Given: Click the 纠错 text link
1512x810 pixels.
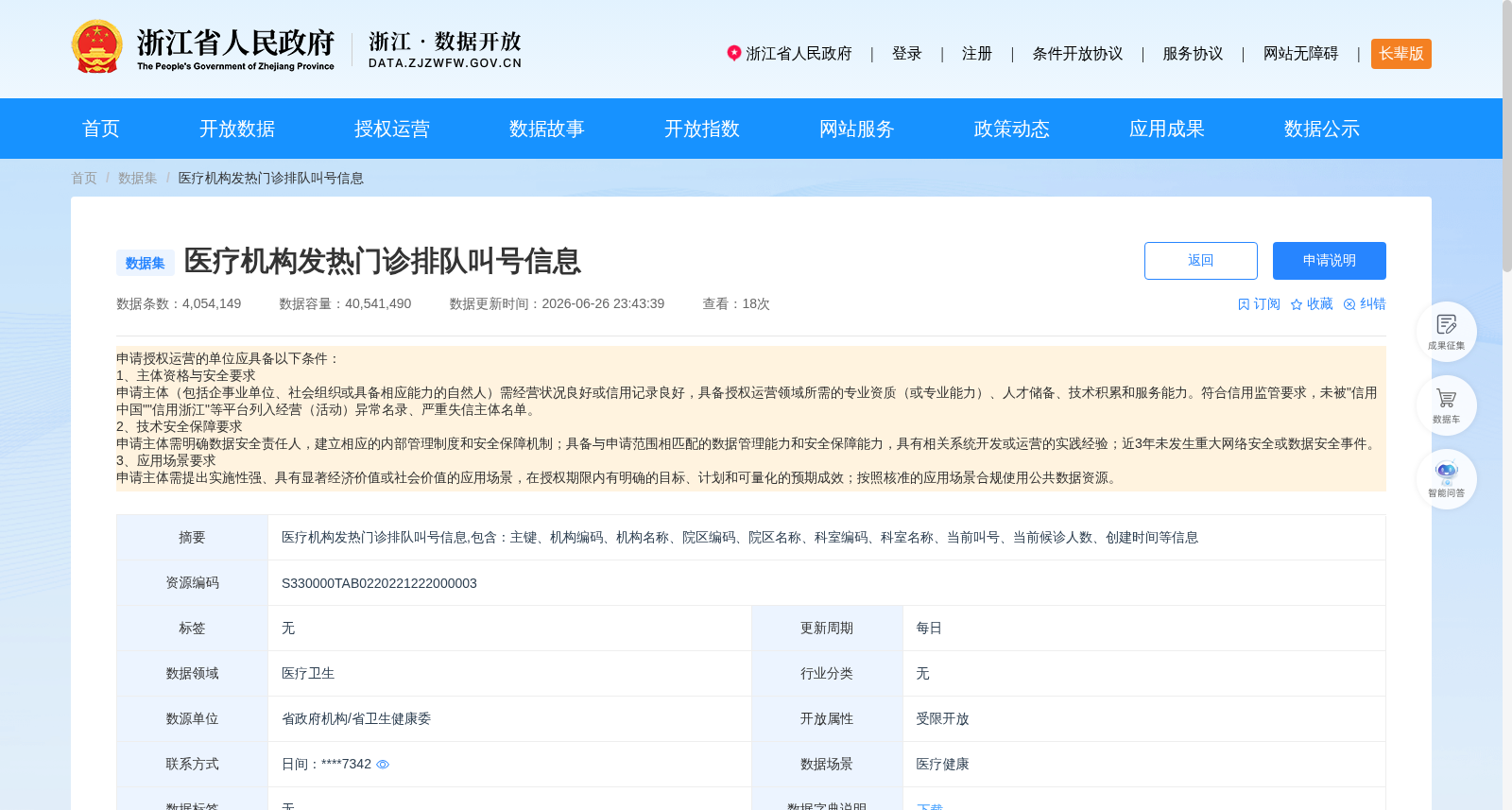Looking at the screenshot, I should coord(1372,304).
